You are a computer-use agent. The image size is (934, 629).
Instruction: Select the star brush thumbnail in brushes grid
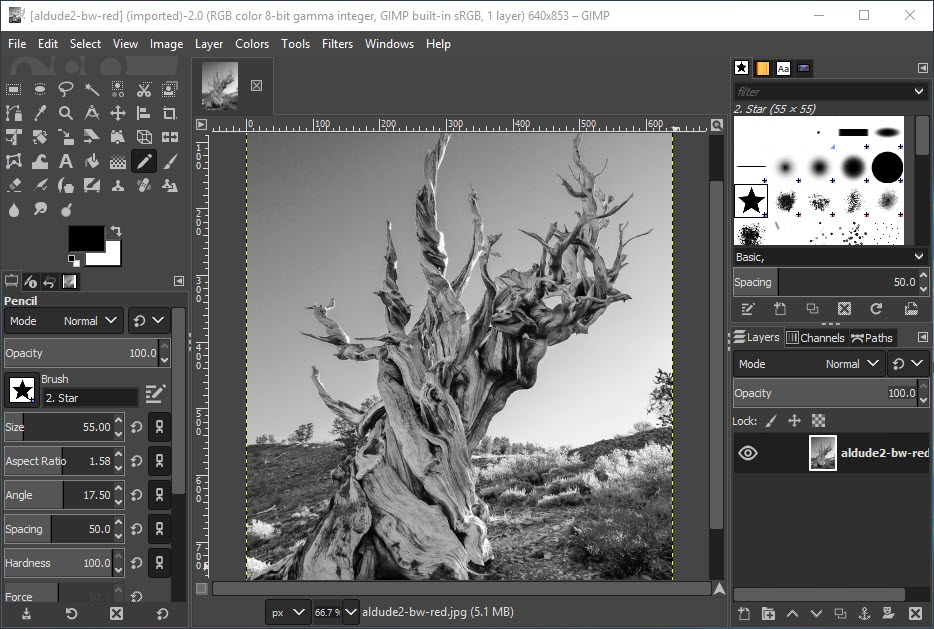click(751, 201)
